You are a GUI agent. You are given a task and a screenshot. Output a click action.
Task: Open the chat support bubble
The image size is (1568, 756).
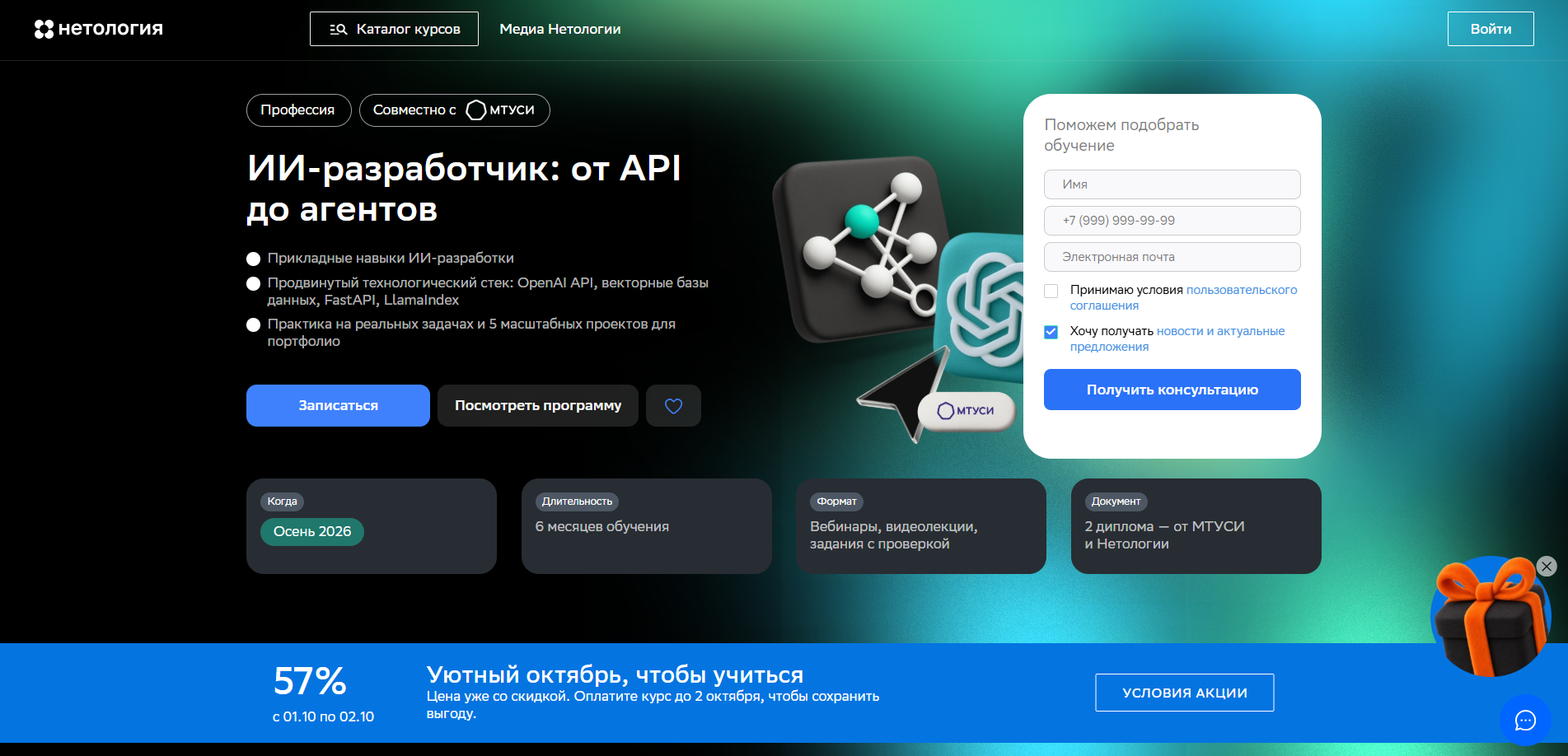click(1525, 721)
